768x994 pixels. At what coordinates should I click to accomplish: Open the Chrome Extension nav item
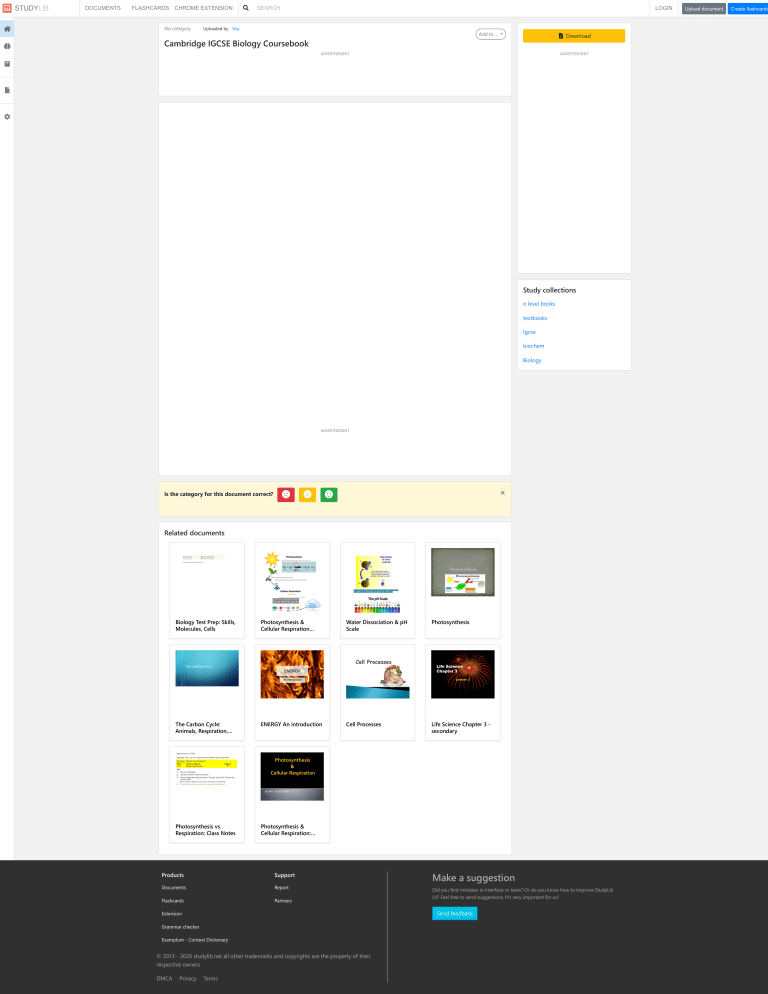203,8
